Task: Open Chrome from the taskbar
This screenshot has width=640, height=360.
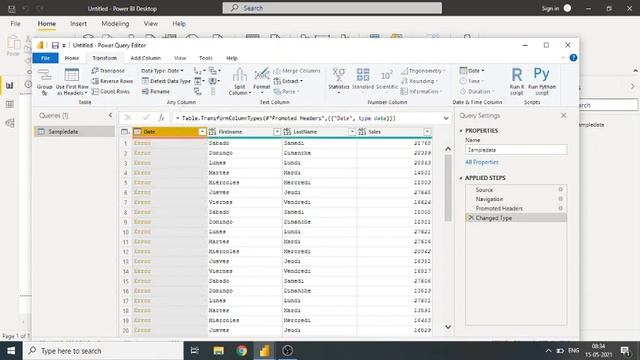Action: click(x=242, y=351)
